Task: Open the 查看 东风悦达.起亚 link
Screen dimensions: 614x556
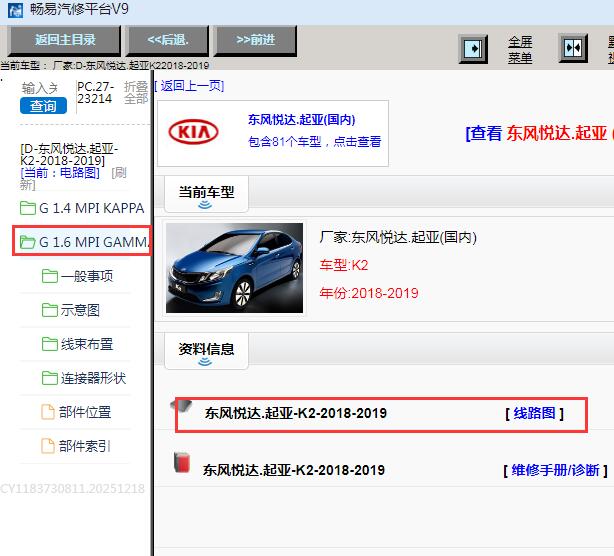Action: [540, 133]
